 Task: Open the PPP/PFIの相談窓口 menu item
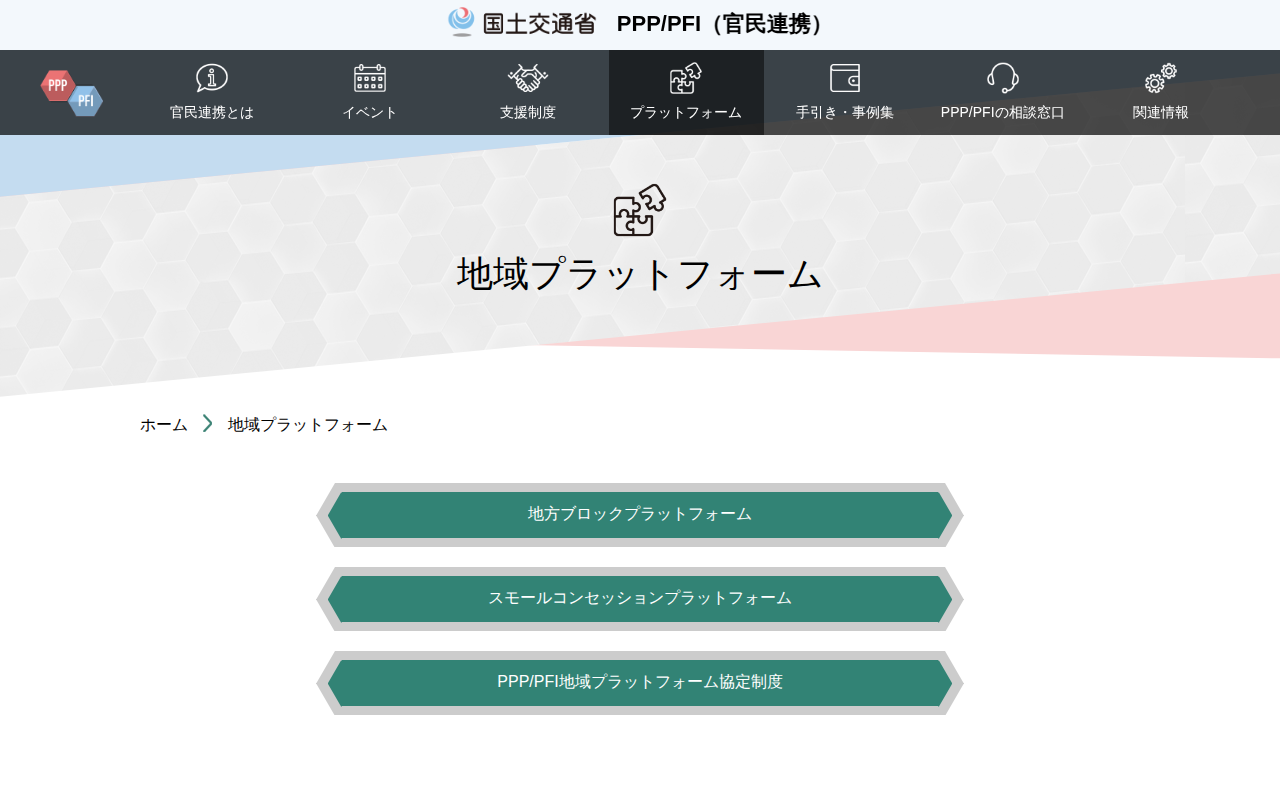1003,93
